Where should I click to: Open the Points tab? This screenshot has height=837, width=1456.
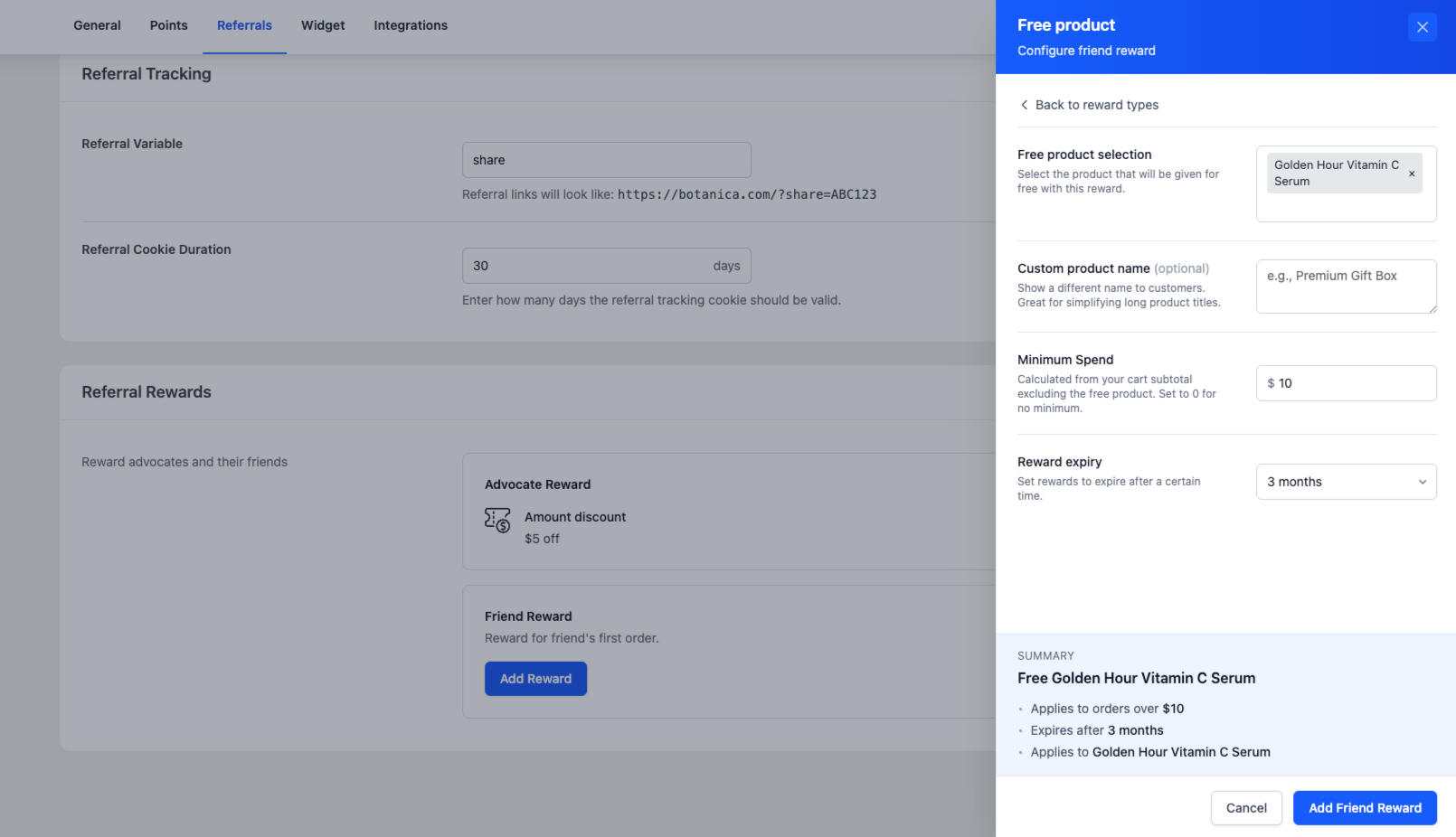coord(168,25)
